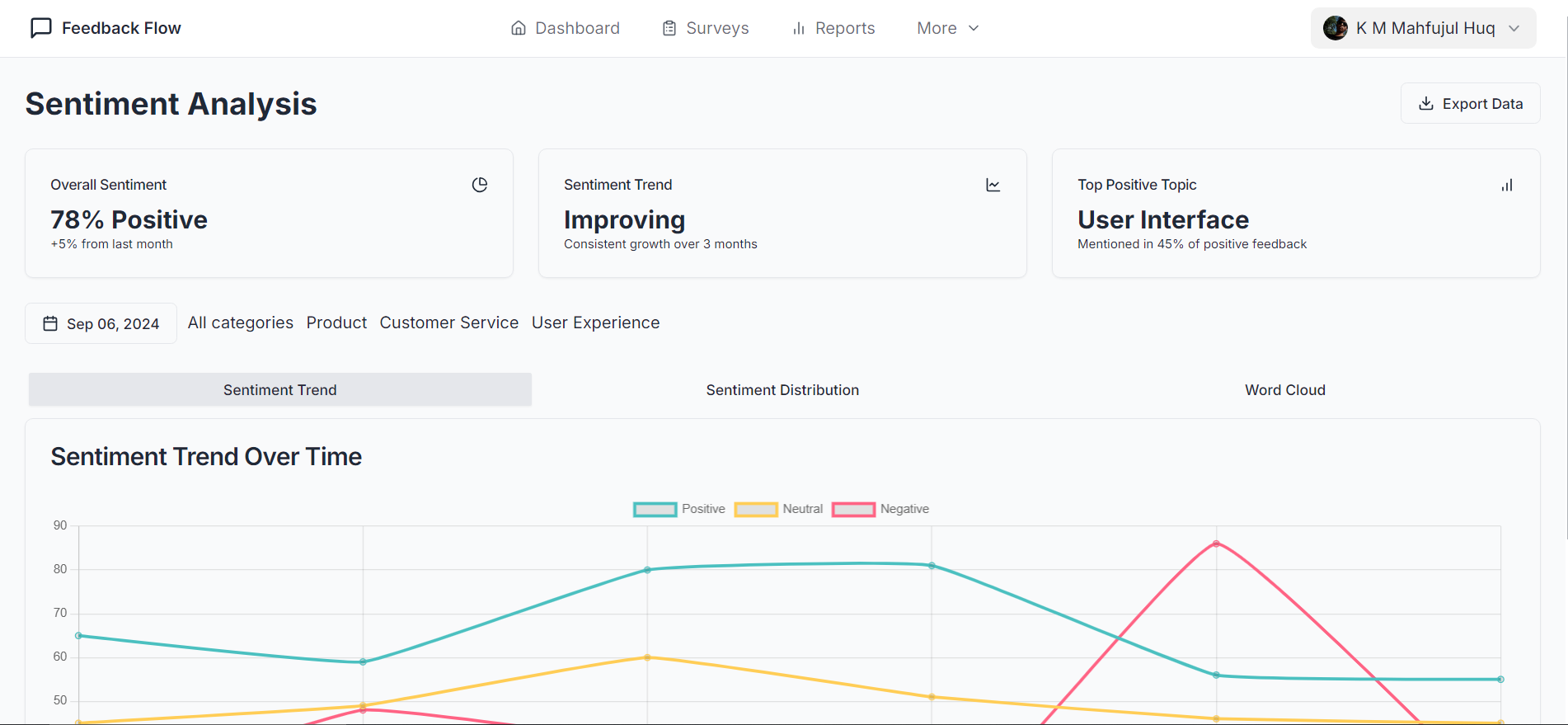Click the Negative line peak point on chart
Image resolution: width=1568 pixels, height=725 pixels.
pyautogui.click(x=1216, y=544)
